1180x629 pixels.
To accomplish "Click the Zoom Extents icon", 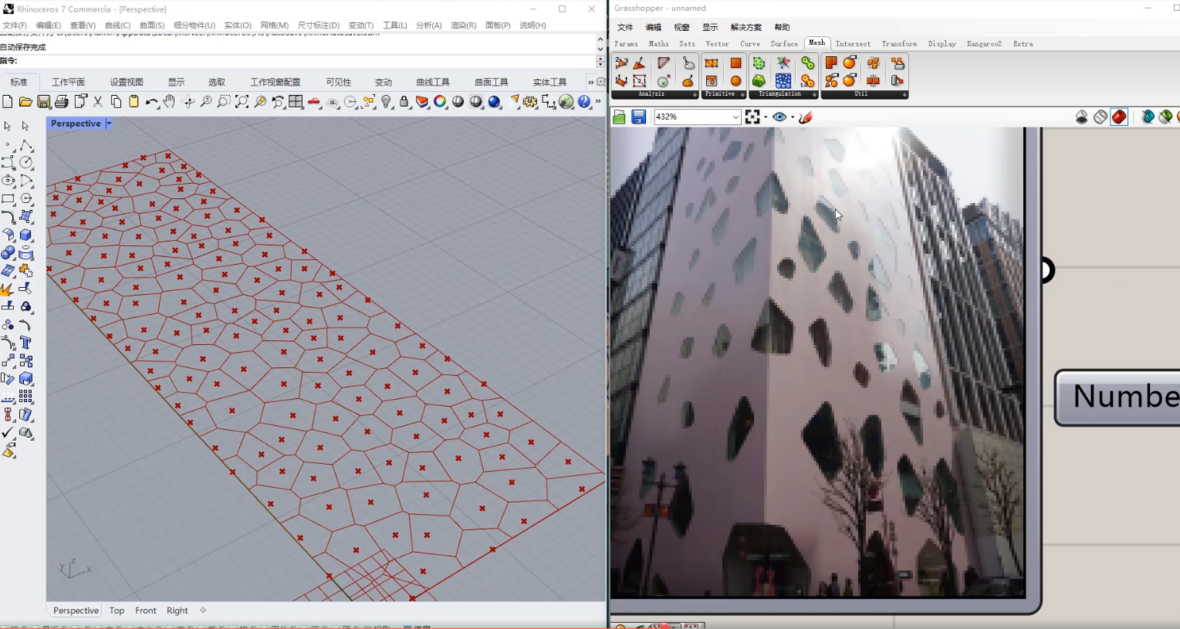I will [242, 102].
